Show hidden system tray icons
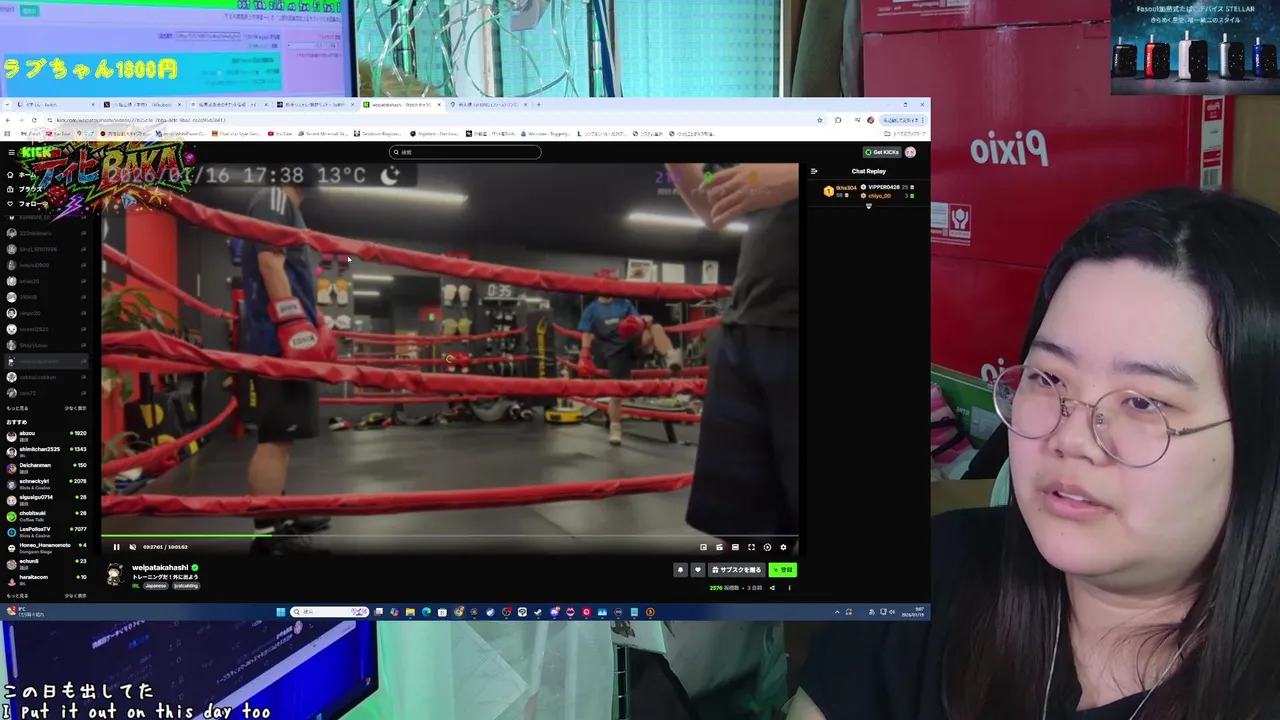The width and height of the screenshot is (1280, 720). click(837, 612)
